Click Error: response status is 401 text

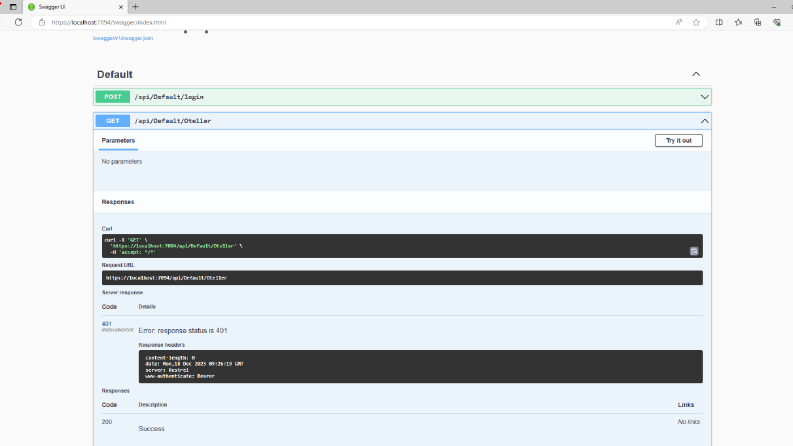point(183,330)
